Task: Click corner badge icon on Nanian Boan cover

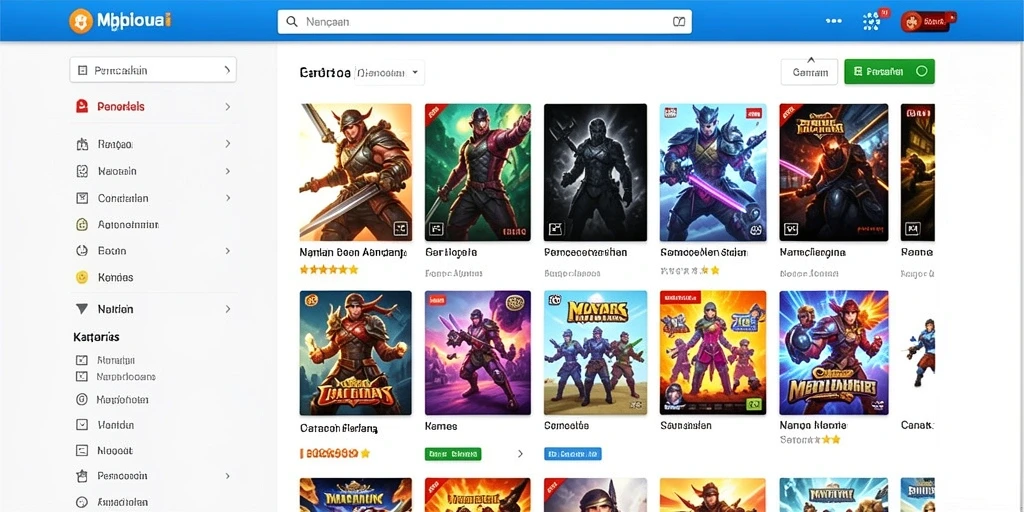Action: (x=400, y=228)
